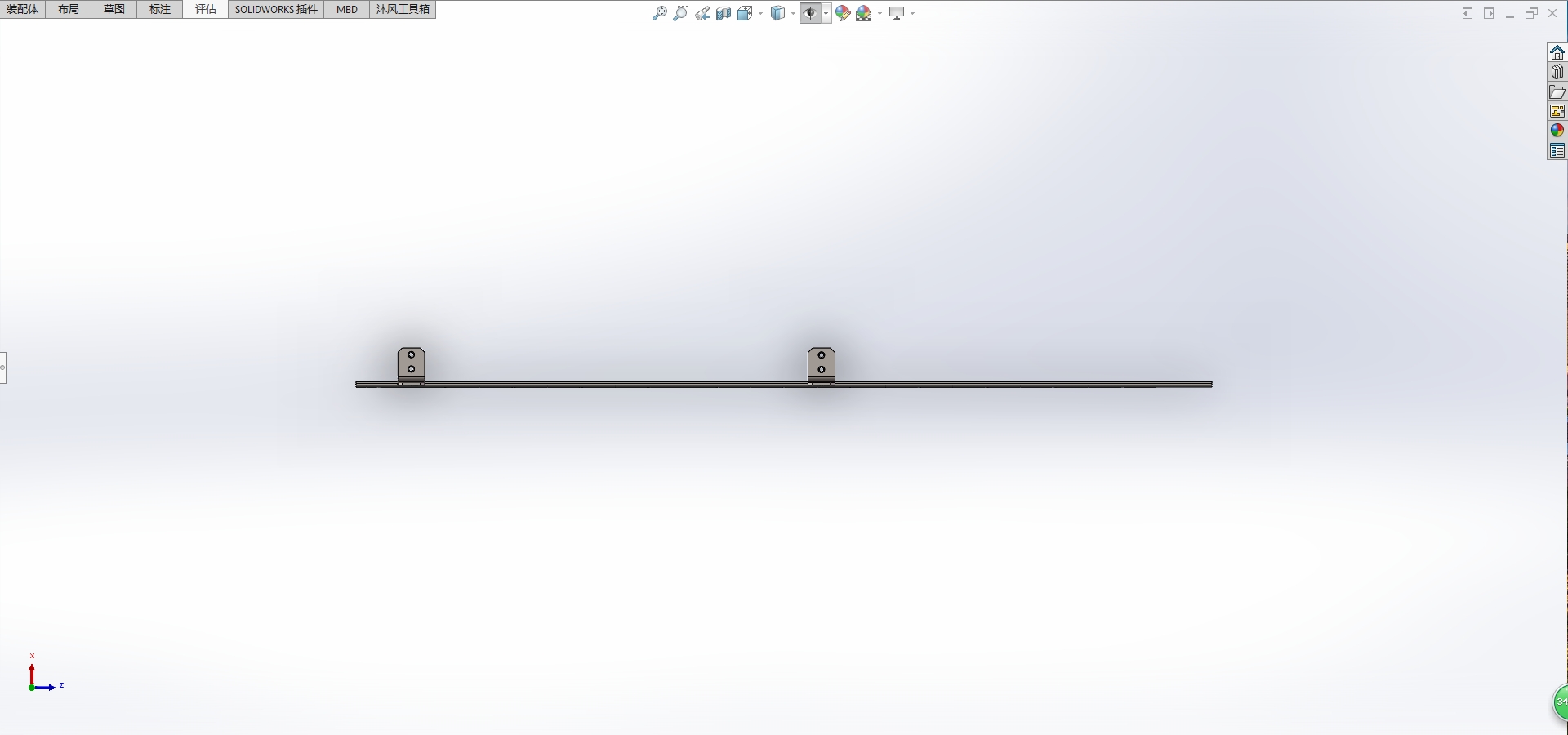
Task: Open the File Explorer folder pane
Action: 1557,91
